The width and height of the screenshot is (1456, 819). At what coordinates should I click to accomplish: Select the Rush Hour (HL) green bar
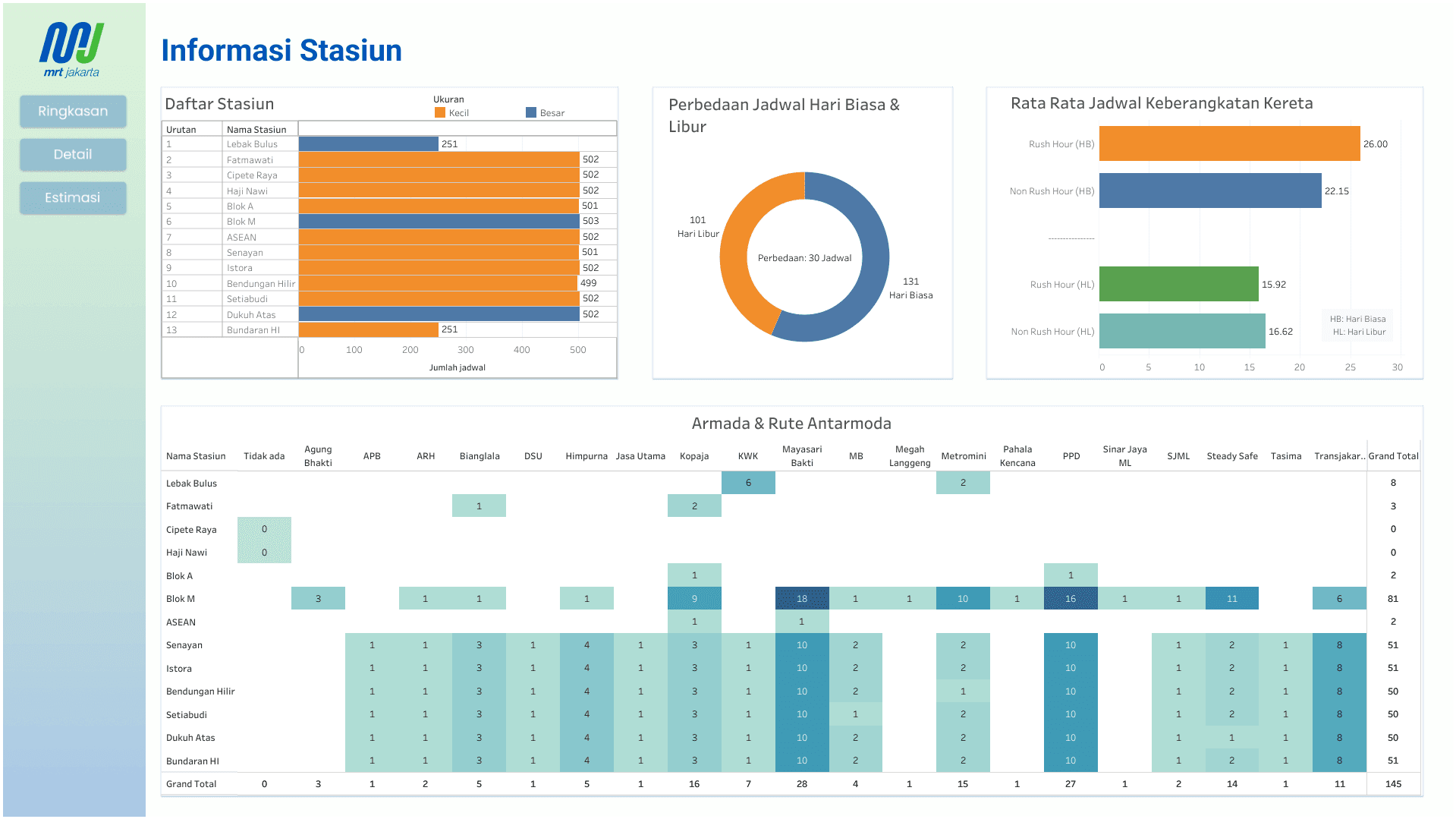pyautogui.click(x=1178, y=284)
